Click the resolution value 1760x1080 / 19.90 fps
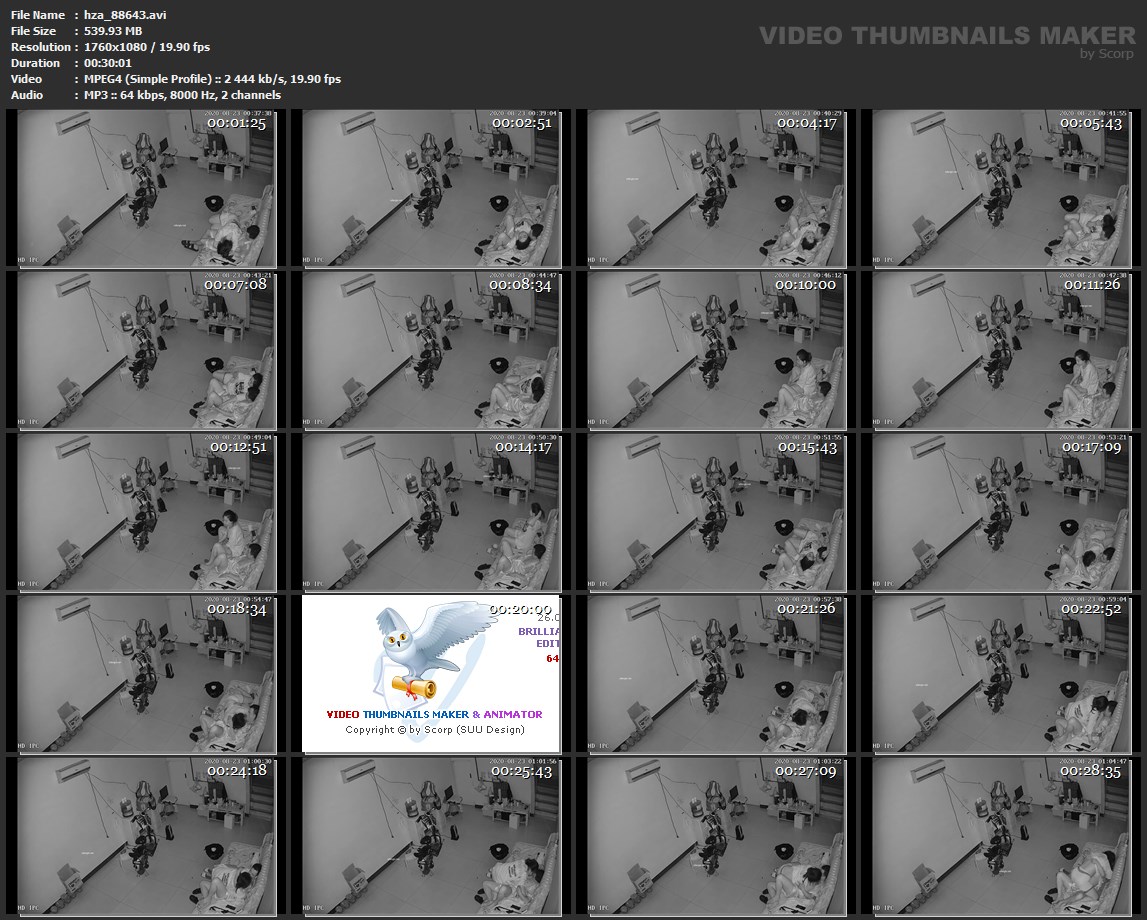The image size is (1147, 920). click(x=147, y=48)
